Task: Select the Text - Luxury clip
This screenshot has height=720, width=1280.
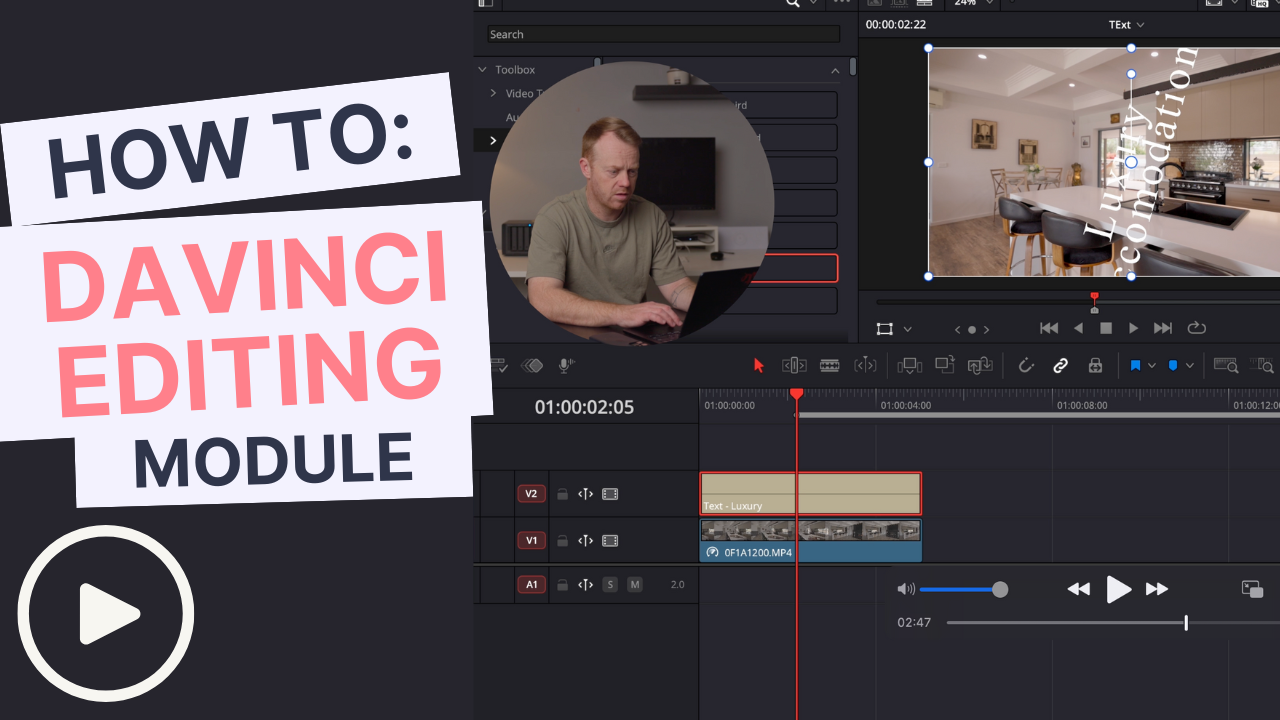Action: point(810,493)
